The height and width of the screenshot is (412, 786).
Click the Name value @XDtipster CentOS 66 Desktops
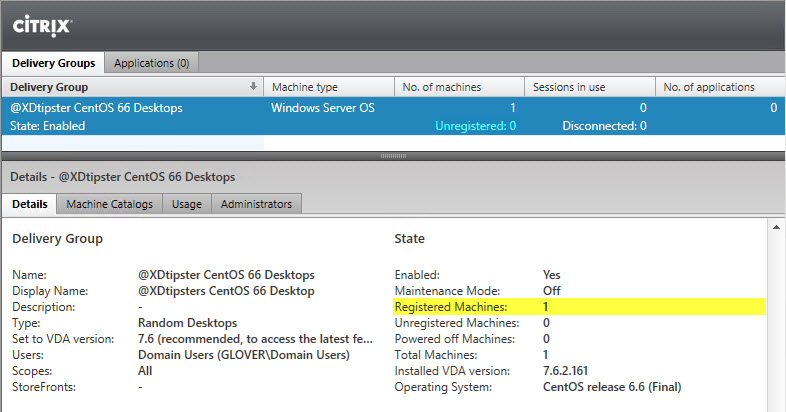pyautogui.click(x=226, y=275)
